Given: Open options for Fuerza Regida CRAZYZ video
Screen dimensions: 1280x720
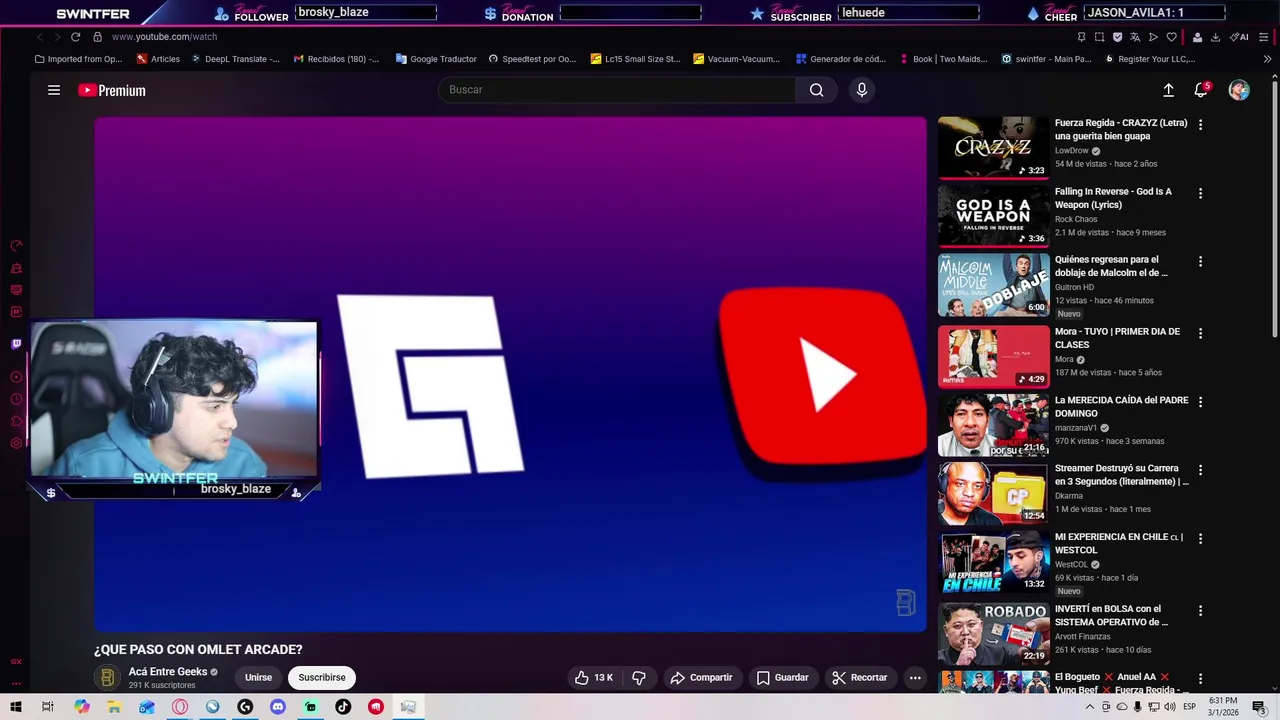Looking at the screenshot, I should click(1200, 125).
